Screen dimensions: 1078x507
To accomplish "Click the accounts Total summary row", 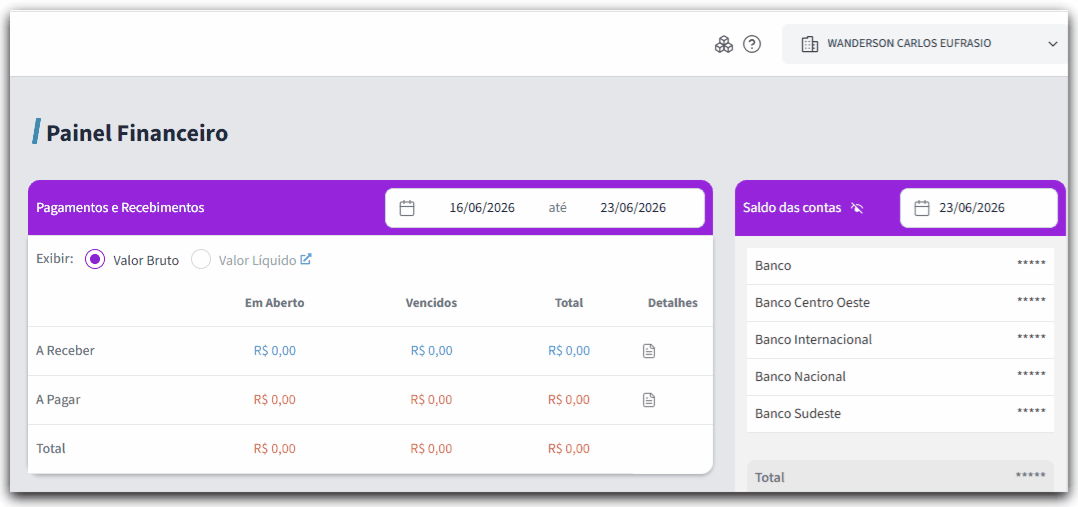I will 900,477.
